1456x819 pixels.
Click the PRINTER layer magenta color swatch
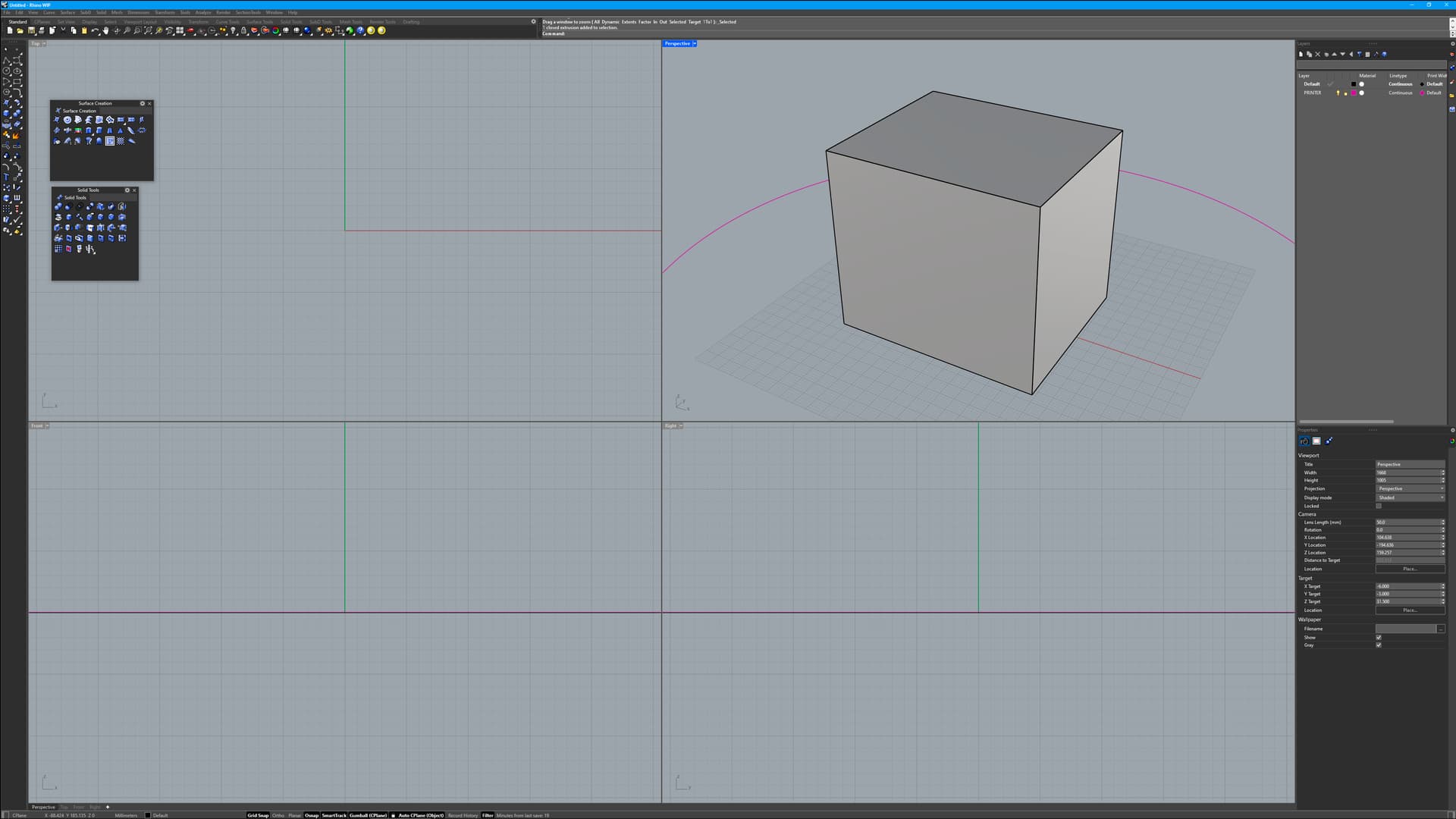pos(1354,93)
